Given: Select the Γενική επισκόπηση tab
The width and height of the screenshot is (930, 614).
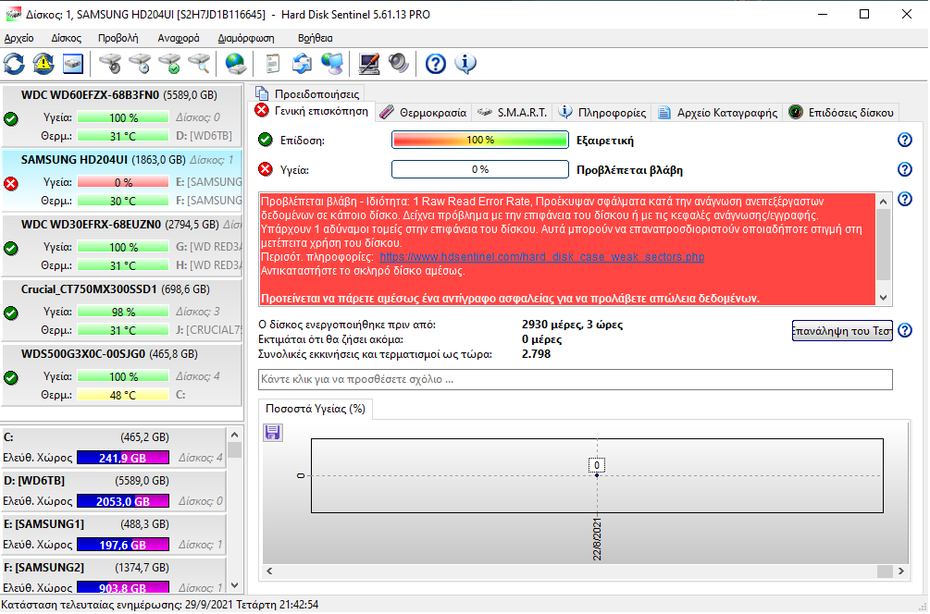Looking at the screenshot, I should [x=312, y=111].
